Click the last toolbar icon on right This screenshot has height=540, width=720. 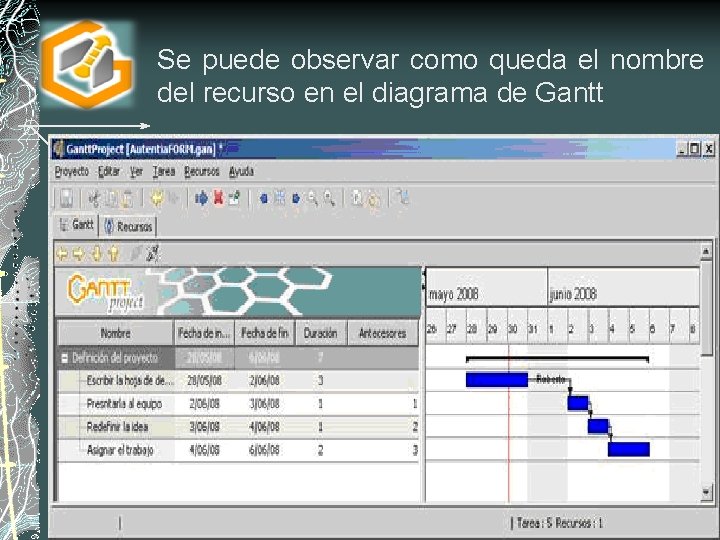click(x=403, y=197)
